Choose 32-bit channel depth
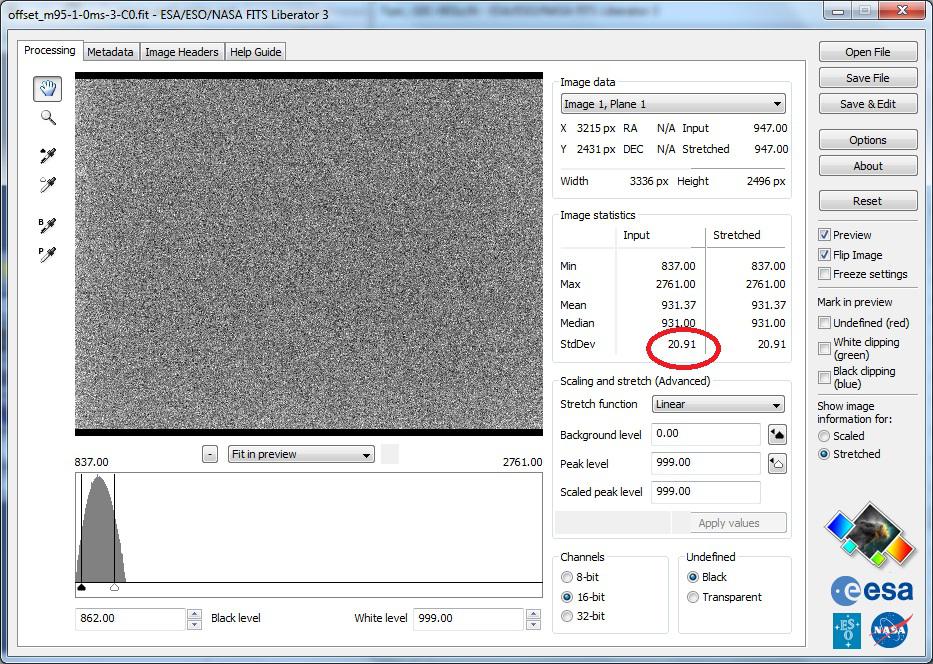The height and width of the screenshot is (664, 933). tap(567, 616)
